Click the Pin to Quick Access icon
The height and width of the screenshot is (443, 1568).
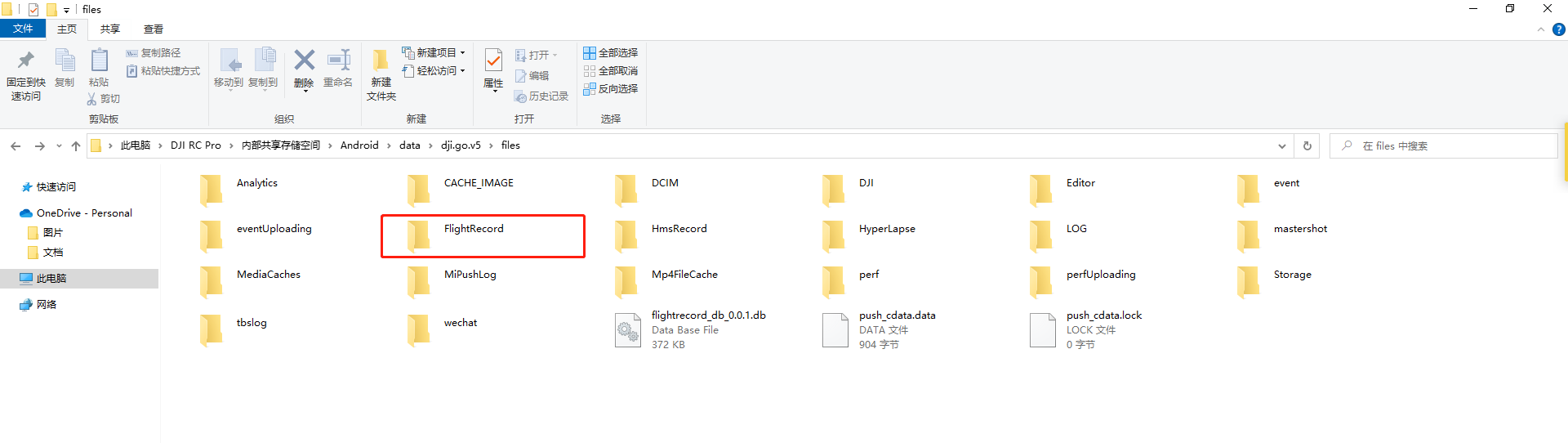coord(26,61)
